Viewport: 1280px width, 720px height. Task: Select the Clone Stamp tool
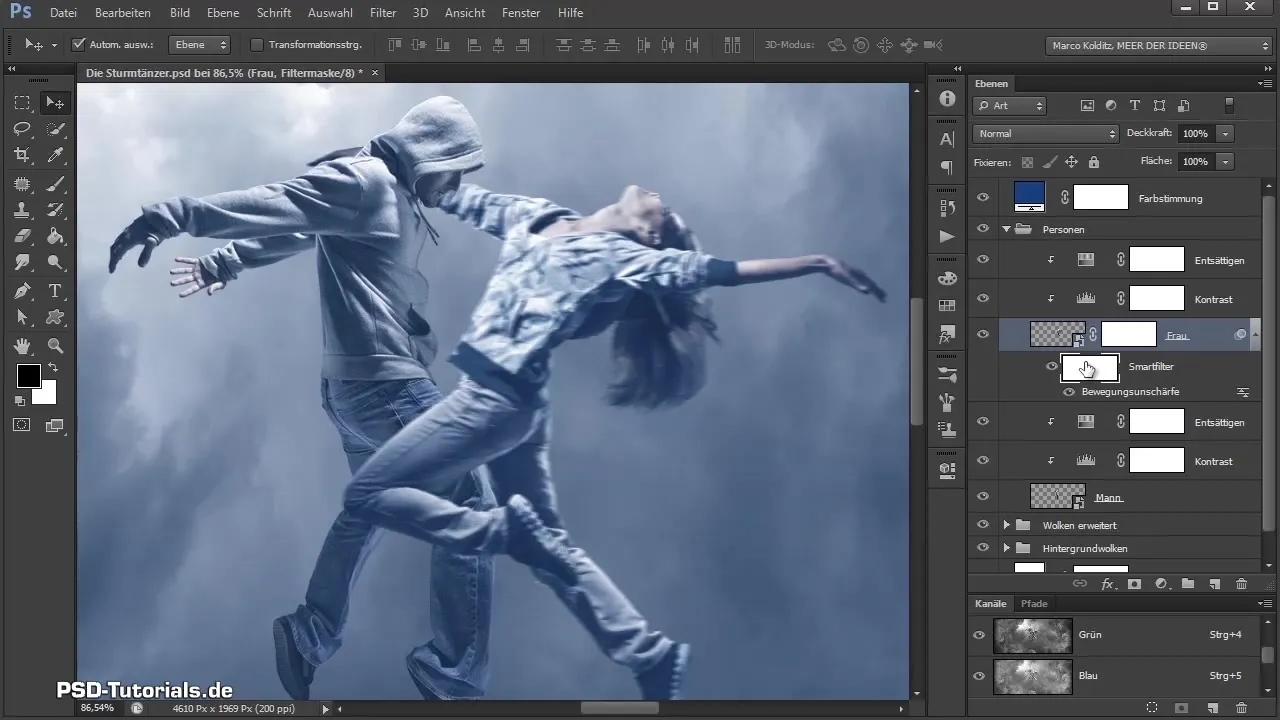tap(22, 210)
